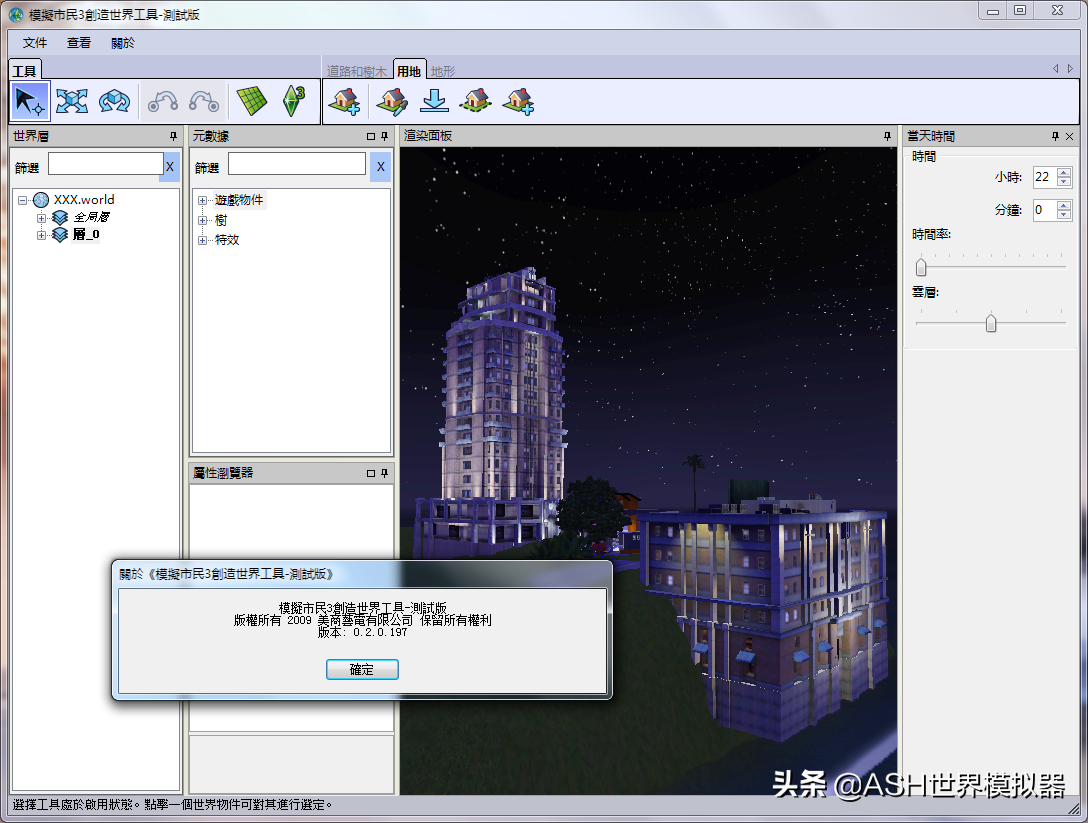
Task: Click the version text 0.2.0.197
Action: coord(380,632)
